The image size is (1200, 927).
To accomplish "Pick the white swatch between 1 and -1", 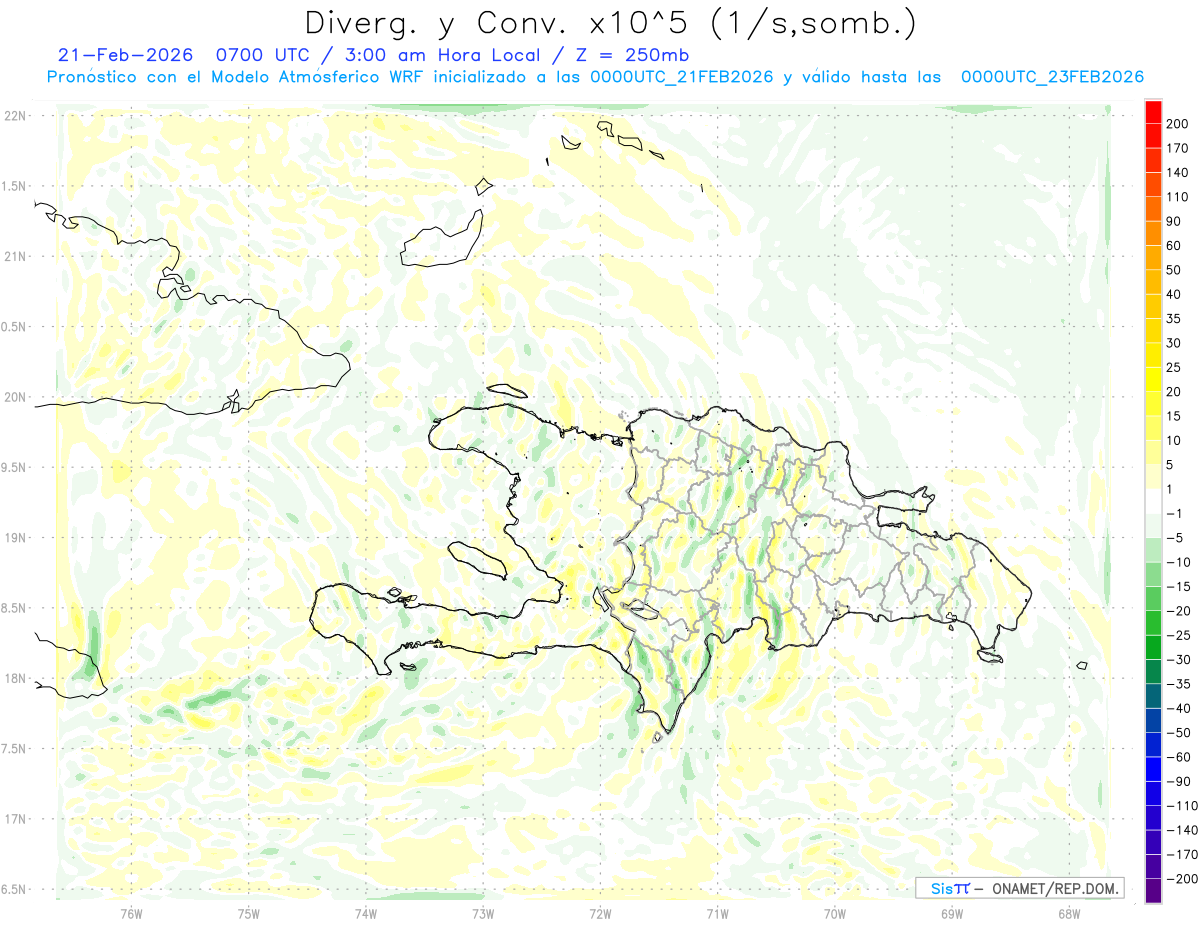I will [x=1153, y=502].
